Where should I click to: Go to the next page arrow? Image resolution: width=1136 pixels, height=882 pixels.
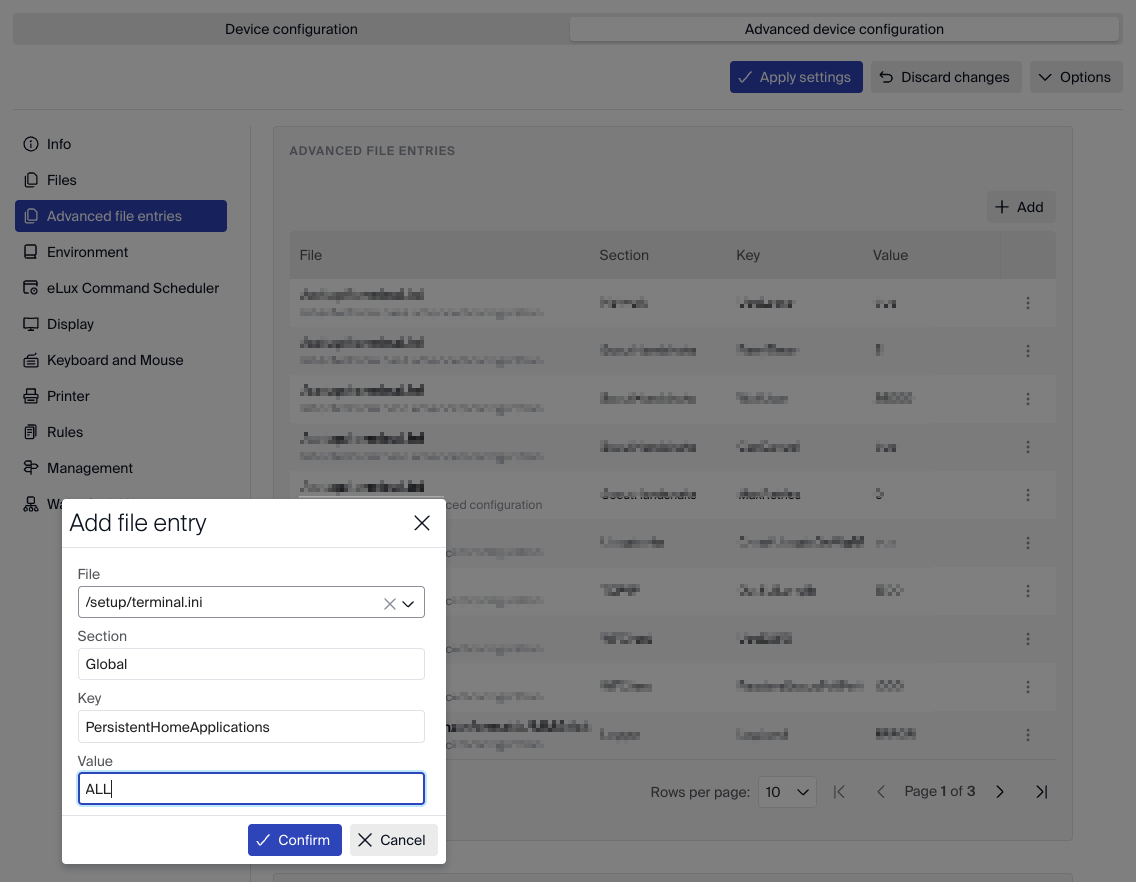point(1000,792)
